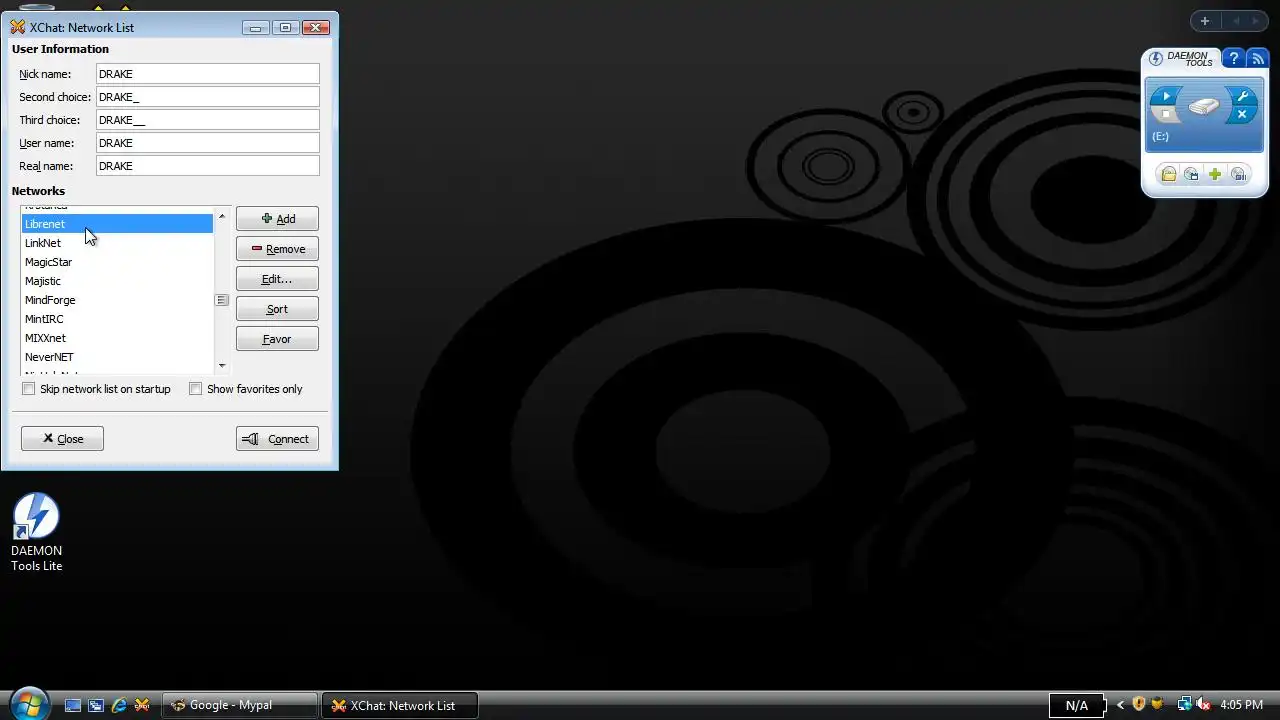Image resolution: width=1280 pixels, height=720 pixels.
Task: Click the Second choice input field
Action: (208, 97)
